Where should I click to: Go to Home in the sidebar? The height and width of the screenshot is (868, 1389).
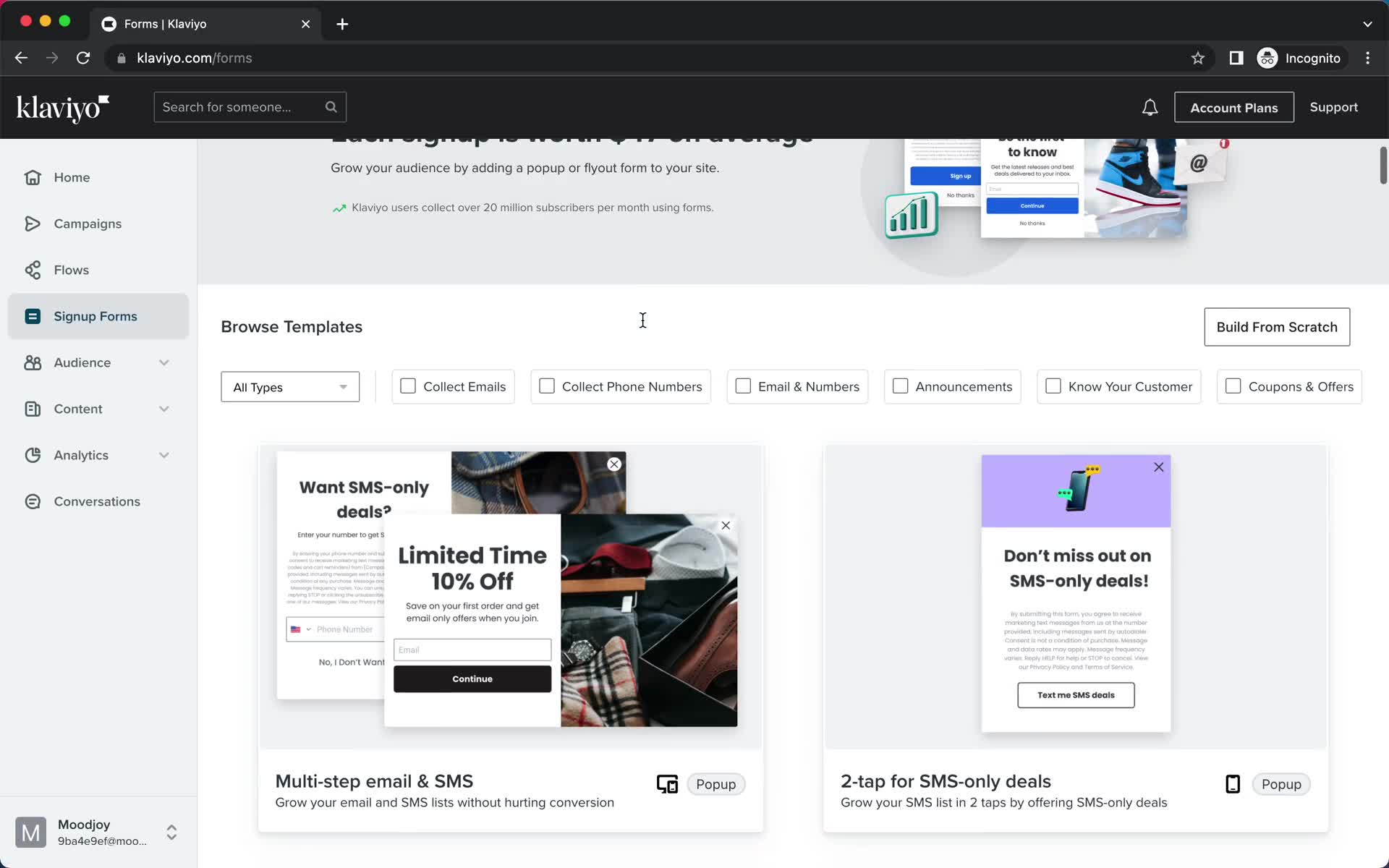(x=98, y=177)
